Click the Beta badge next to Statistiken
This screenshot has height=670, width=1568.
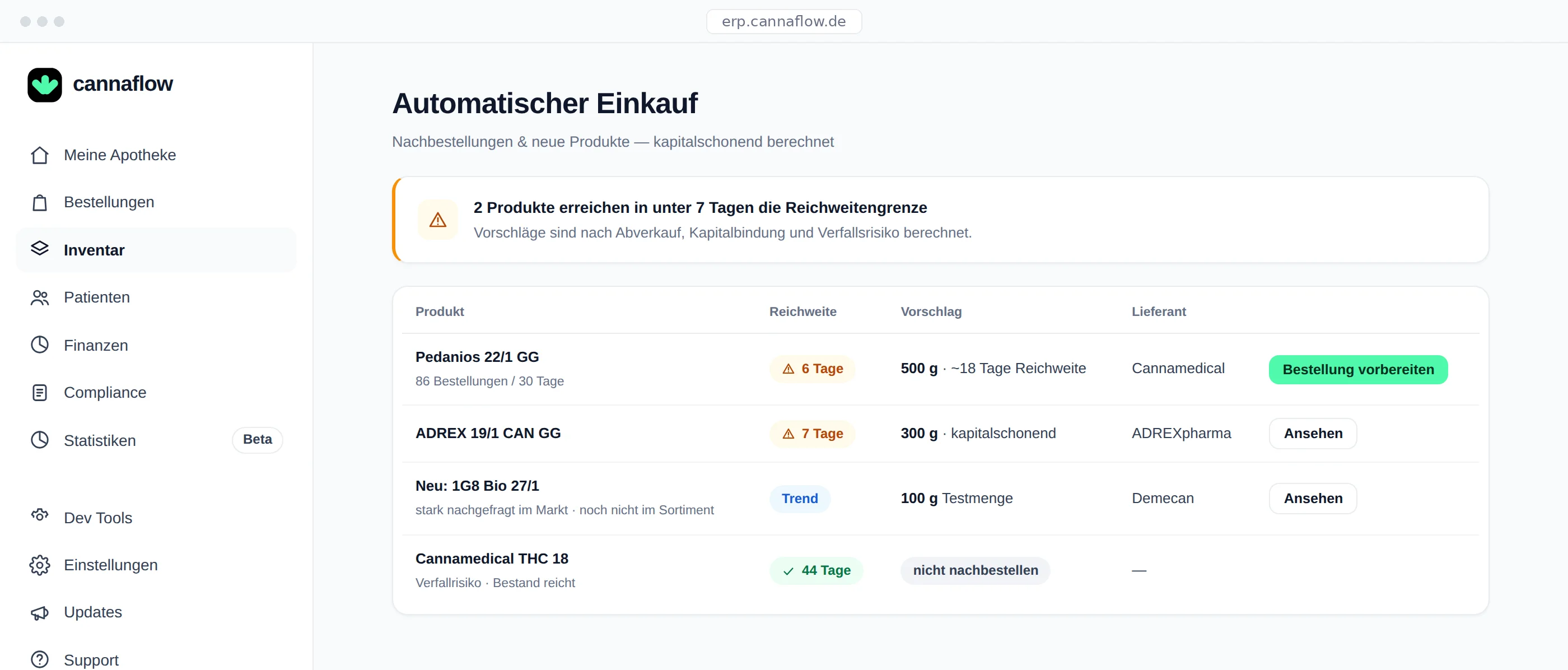coord(258,440)
